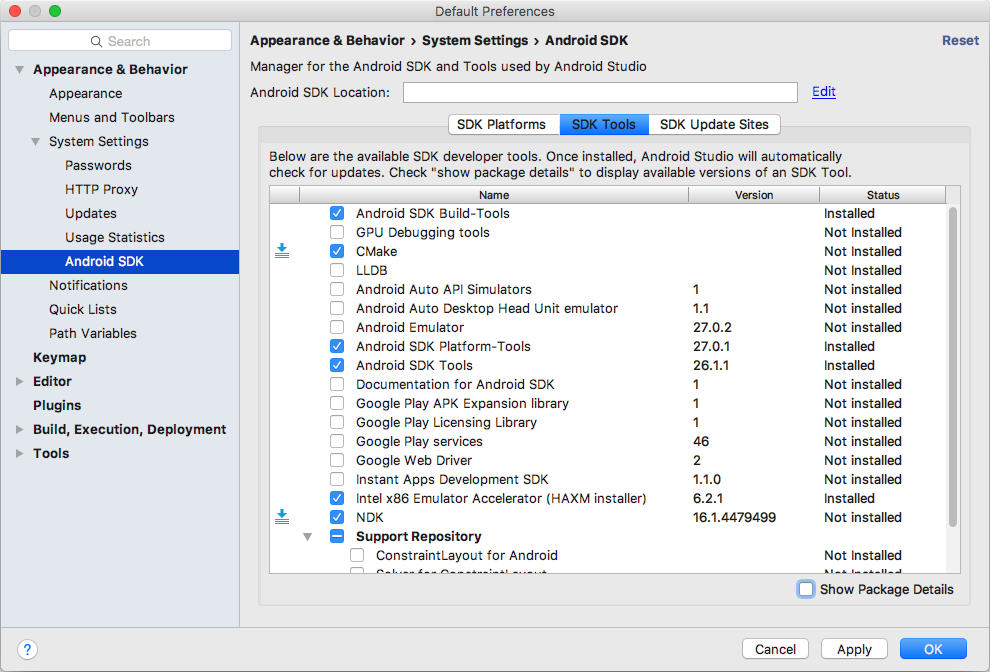The height and width of the screenshot is (672, 990).
Task: Click the Status column header
Action: [883, 195]
